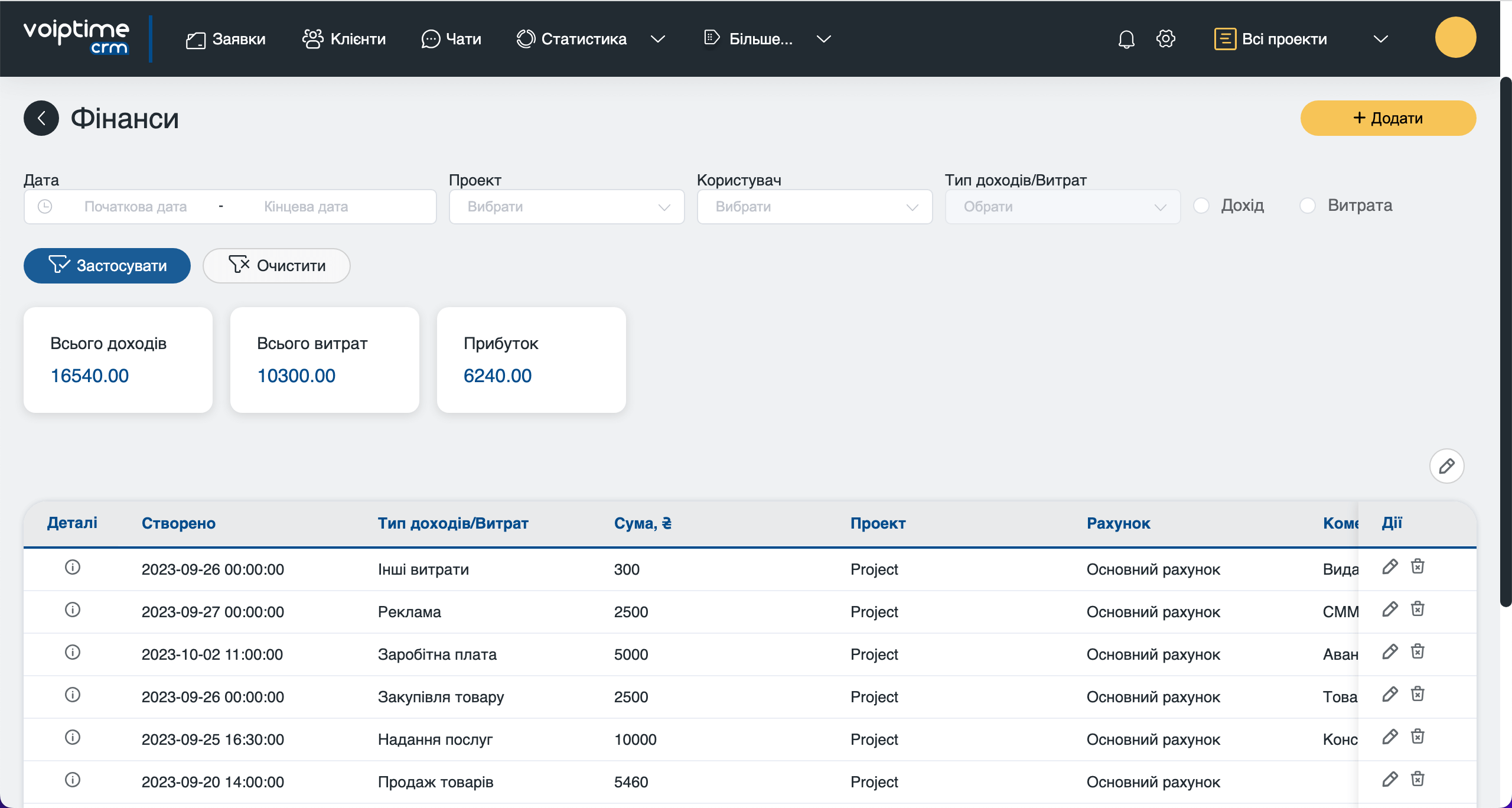1512x808 pixels.
Task: Expand the Більше... menu chevron
Action: [823, 39]
